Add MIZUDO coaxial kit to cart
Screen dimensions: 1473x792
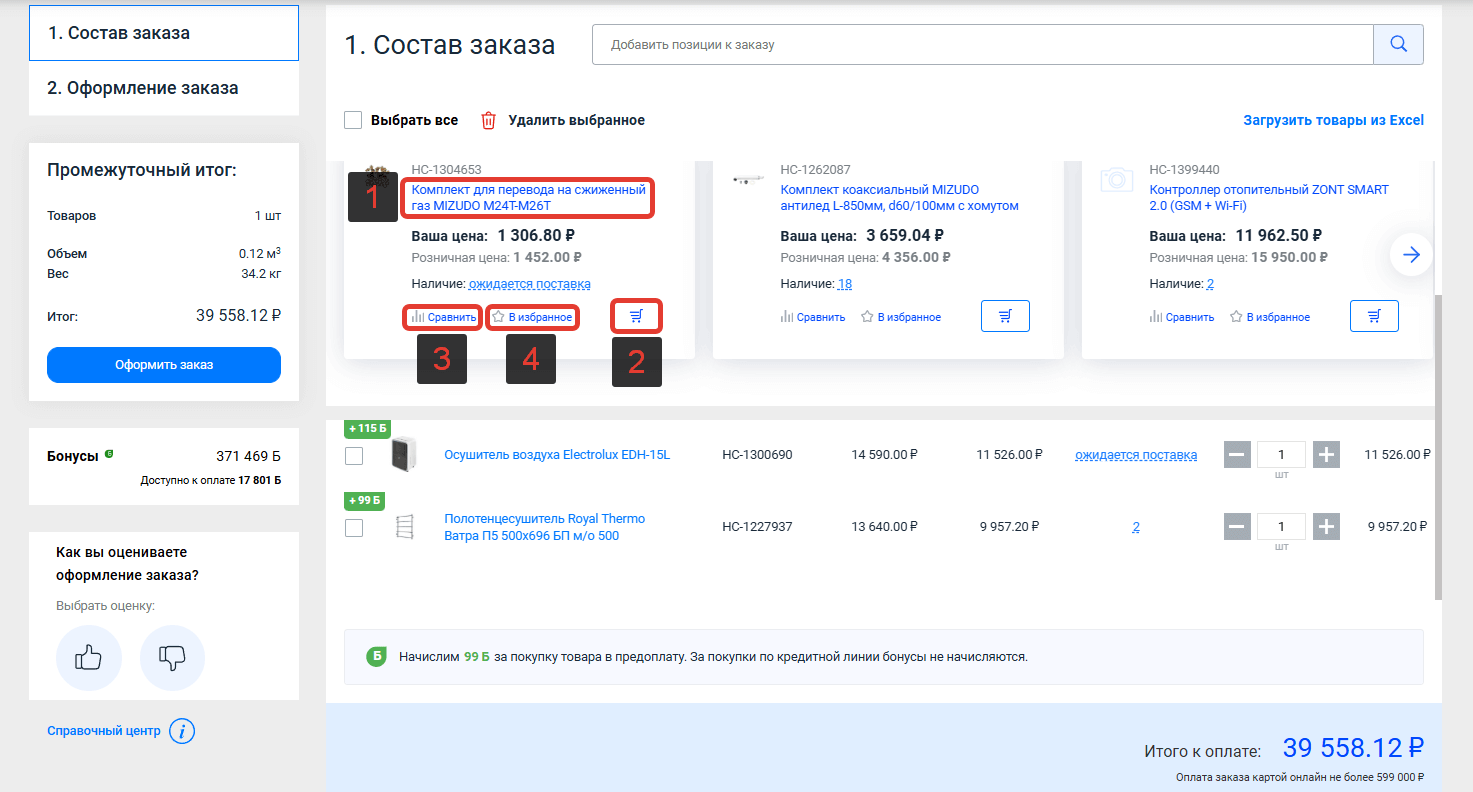[1005, 316]
